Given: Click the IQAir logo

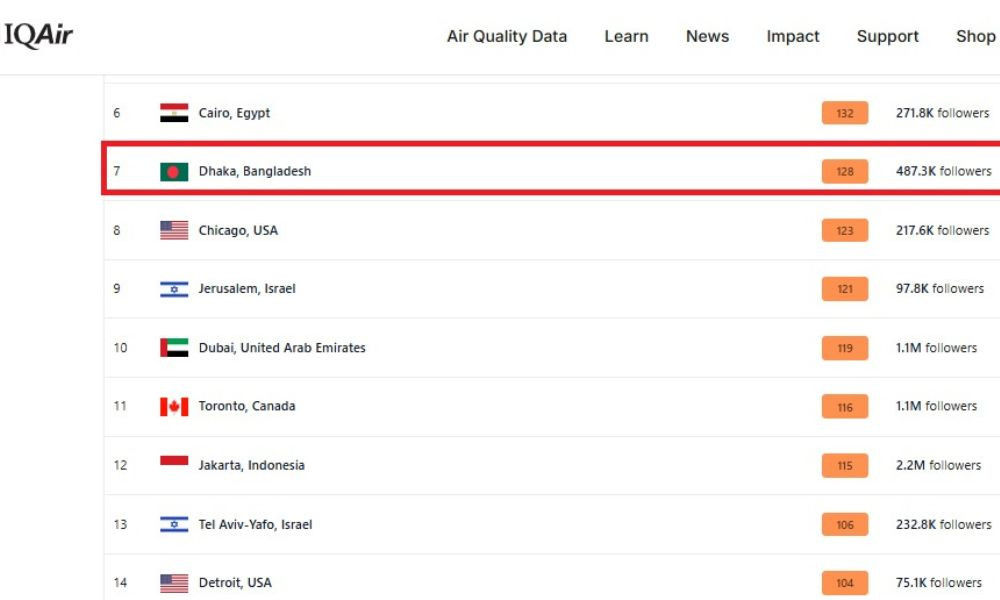Looking at the screenshot, I should click(x=38, y=36).
